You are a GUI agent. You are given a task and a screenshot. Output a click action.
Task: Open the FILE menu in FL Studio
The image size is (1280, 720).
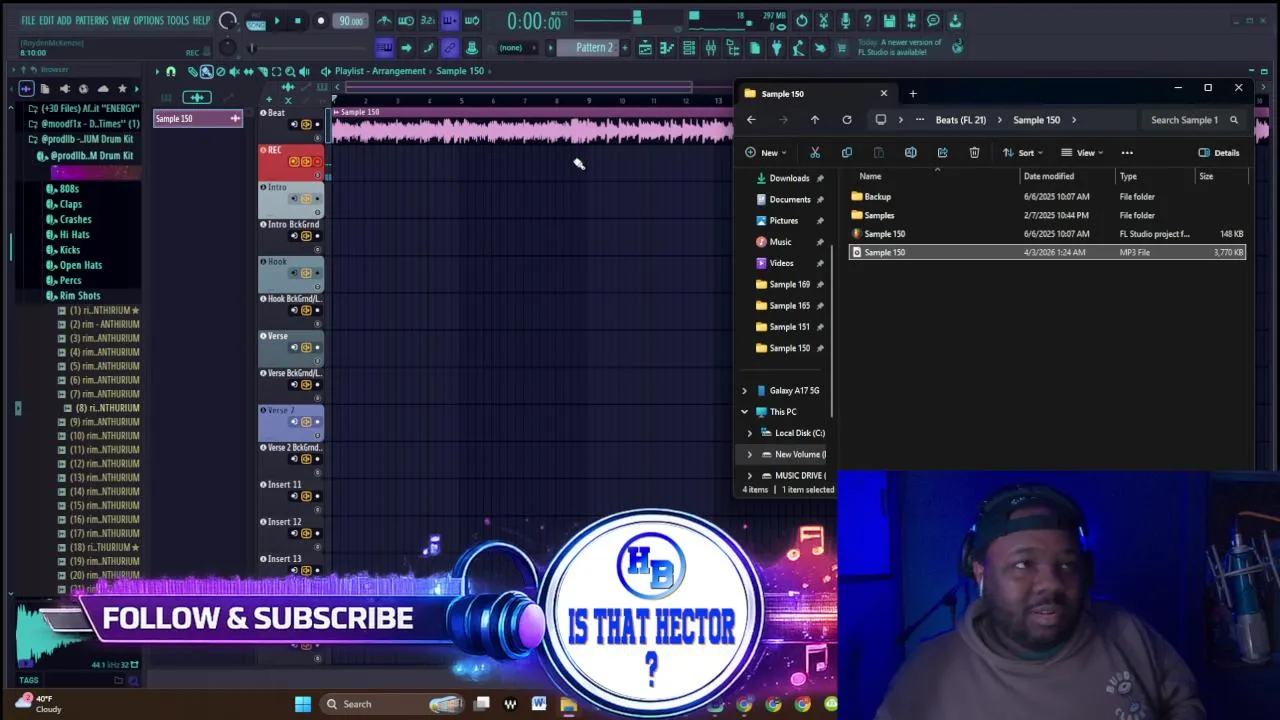[x=28, y=20]
